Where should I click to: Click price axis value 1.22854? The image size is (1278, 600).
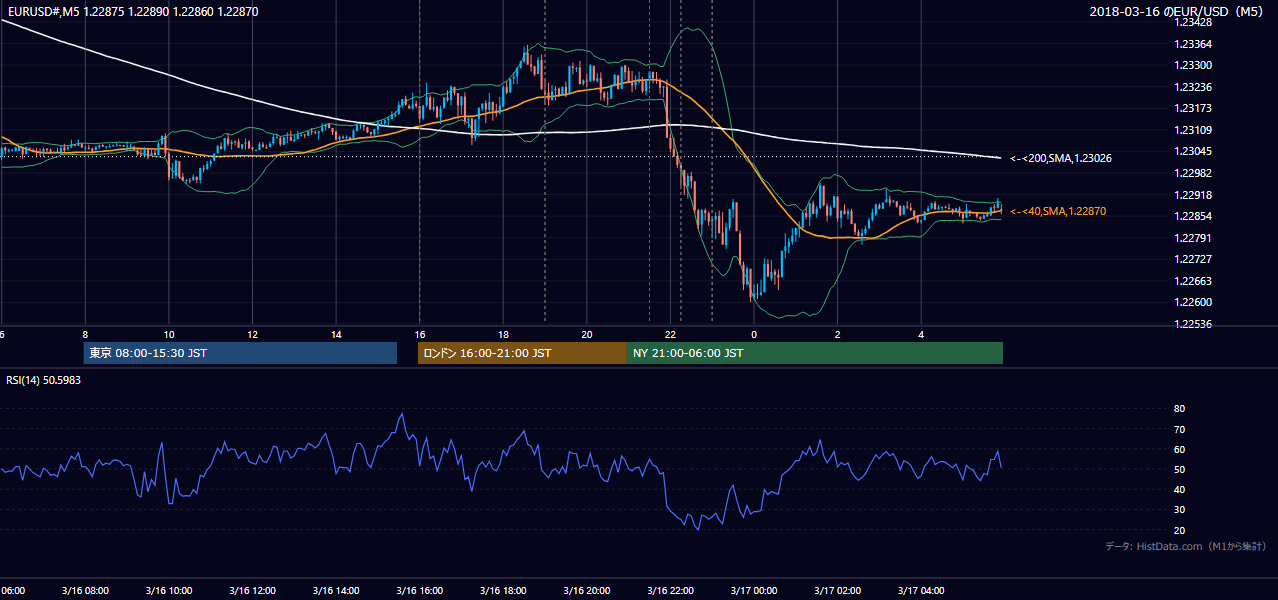1194,216
